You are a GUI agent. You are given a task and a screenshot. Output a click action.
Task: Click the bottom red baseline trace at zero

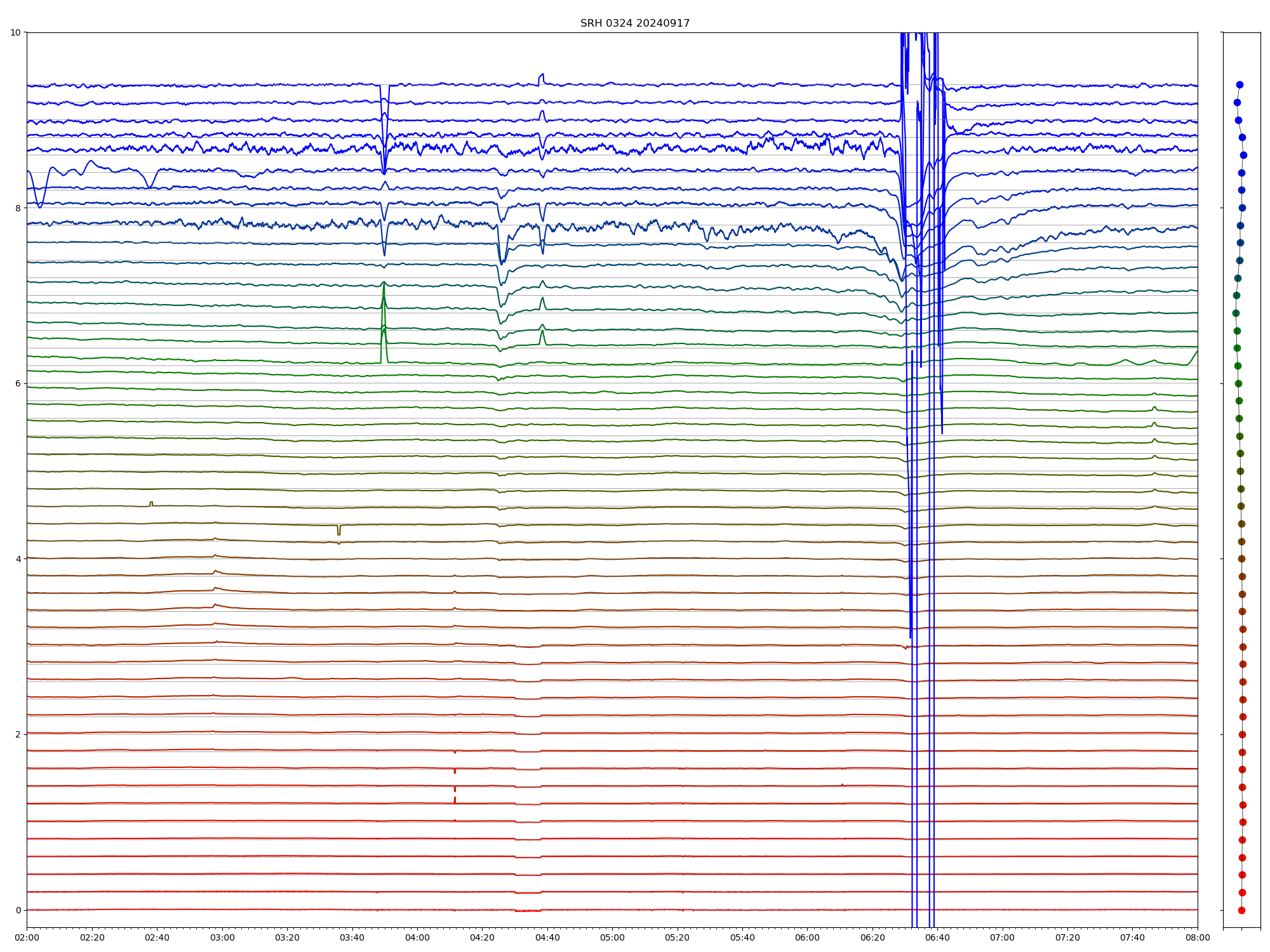pyautogui.click(x=254, y=909)
